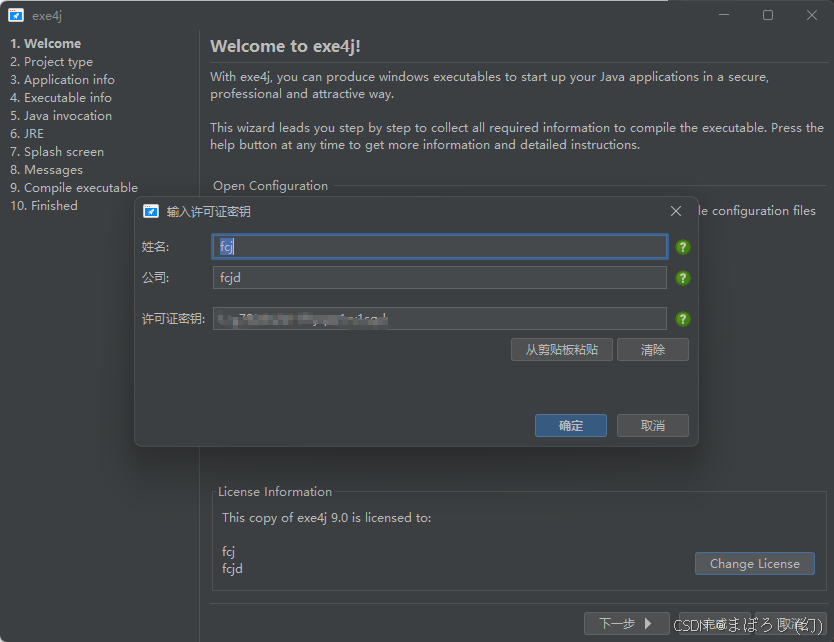Select step 7. Splash screen

coord(57,152)
